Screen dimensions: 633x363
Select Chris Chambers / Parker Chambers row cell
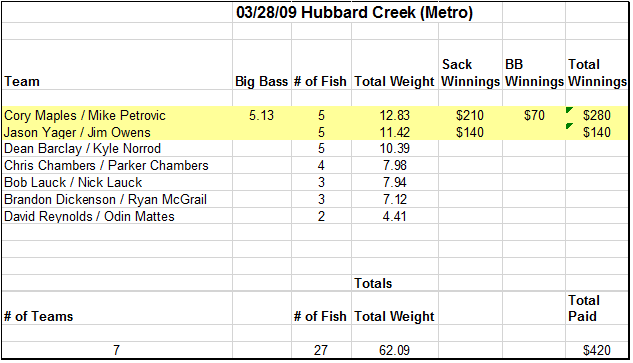pyautogui.click(x=117, y=166)
